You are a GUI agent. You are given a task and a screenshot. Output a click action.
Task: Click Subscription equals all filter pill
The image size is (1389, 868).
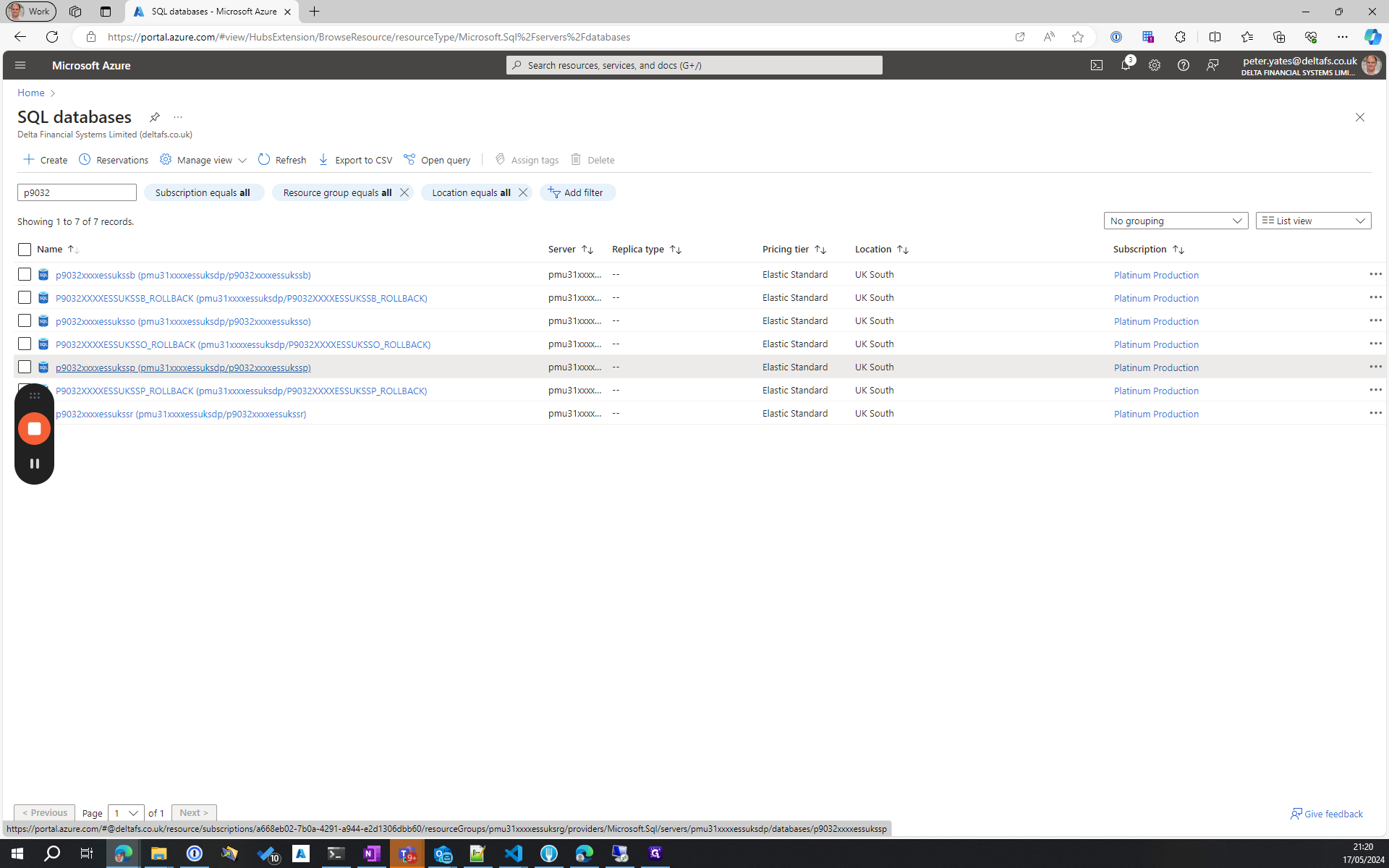point(203,192)
